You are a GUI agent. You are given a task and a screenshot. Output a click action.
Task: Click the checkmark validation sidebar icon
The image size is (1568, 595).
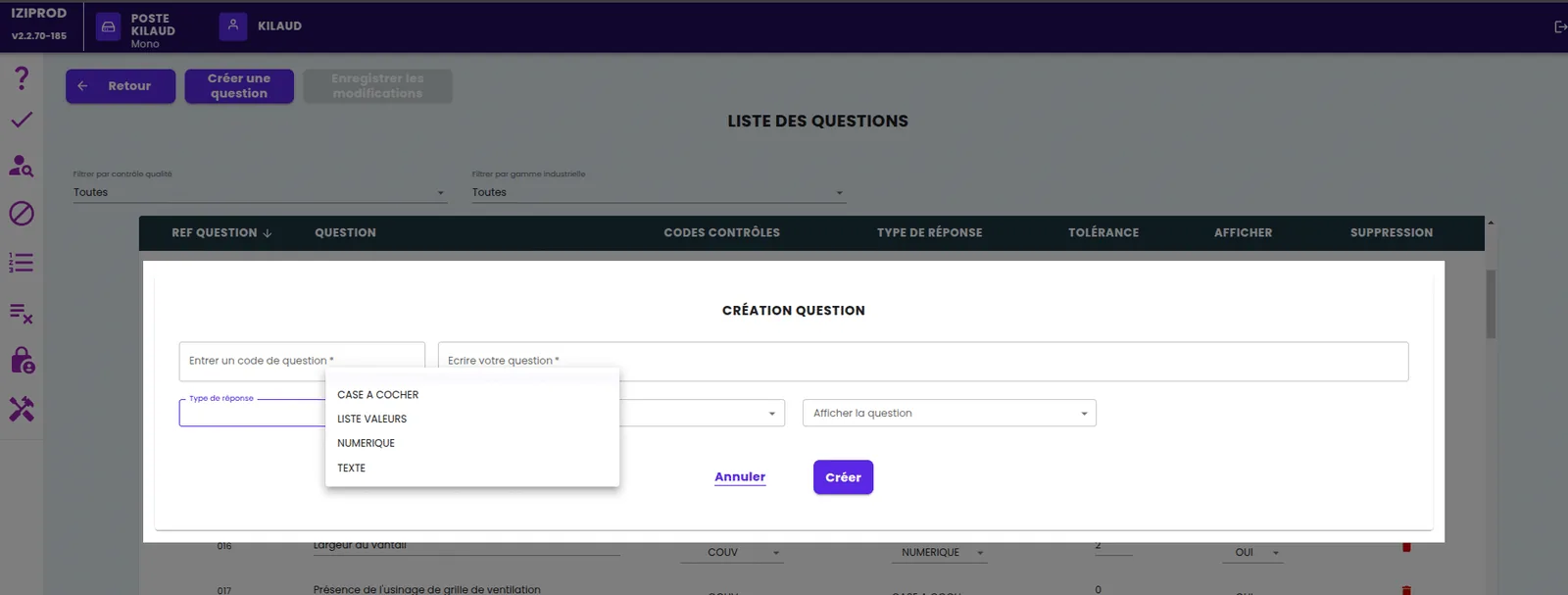[22, 120]
